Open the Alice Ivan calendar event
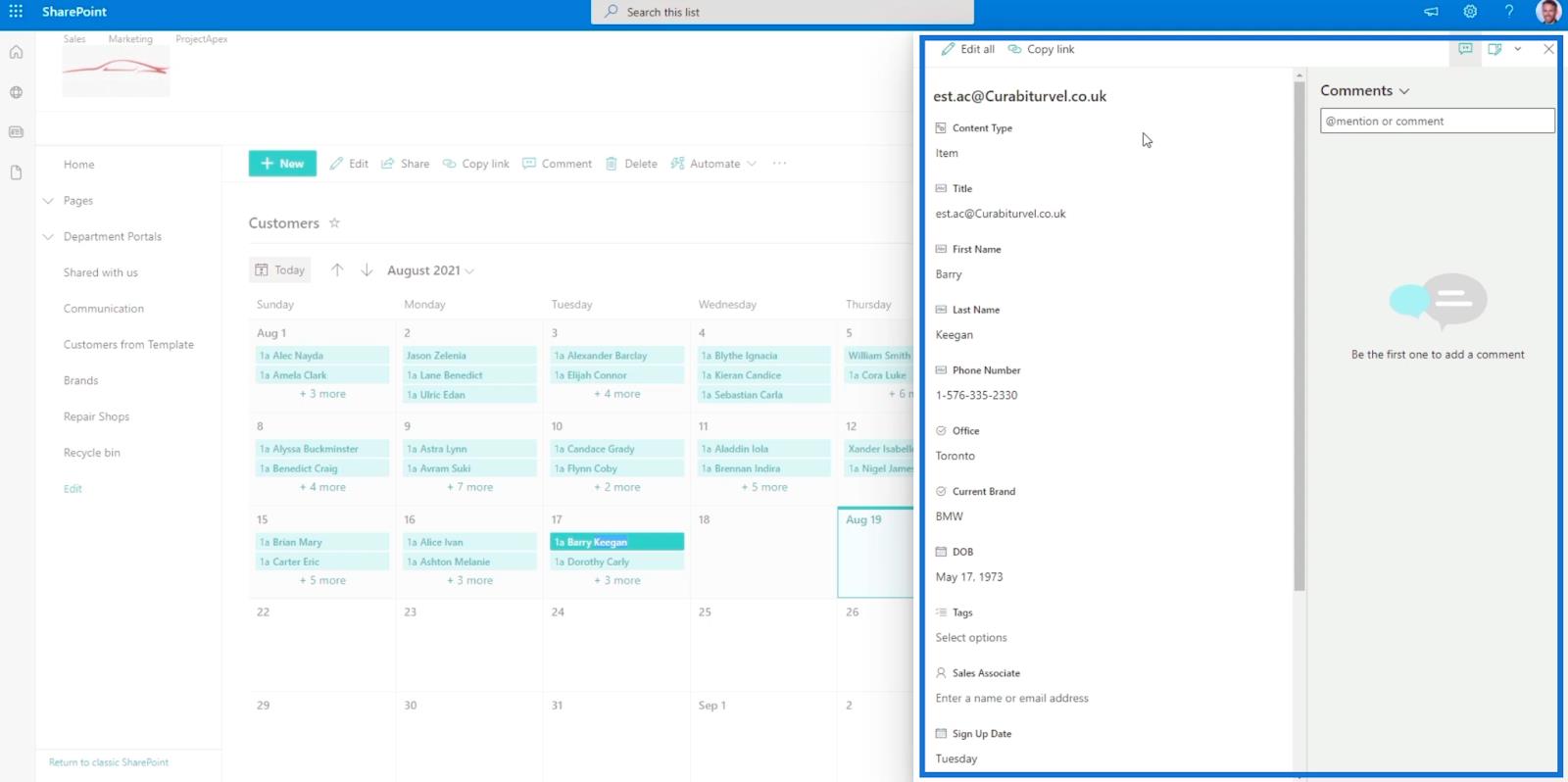 469,542
